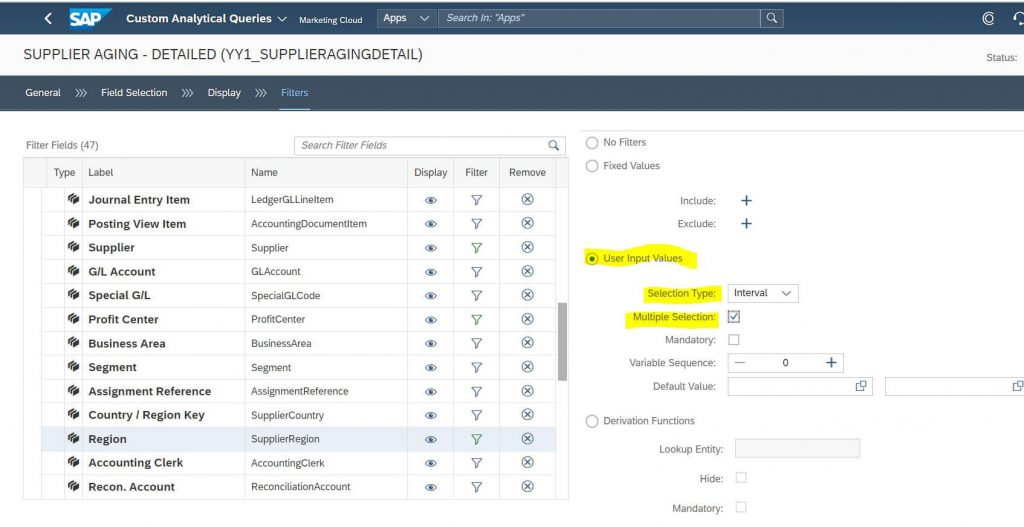Click the green filter icon for Supplier
This screenshot has height=527, width=1024.
[477, 248]
